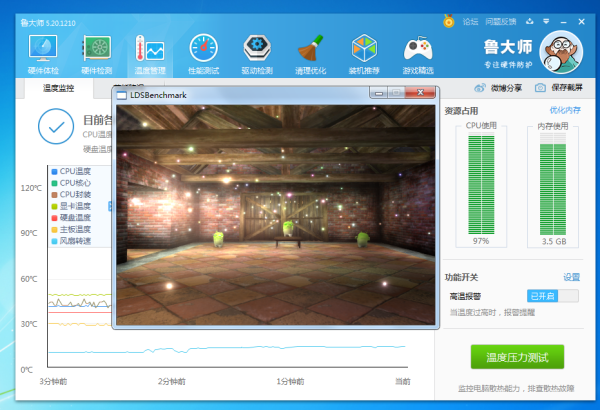Click the blue checkmark status circle
Viewport: 600px width, 410px height.
click(x=56, y=126)
